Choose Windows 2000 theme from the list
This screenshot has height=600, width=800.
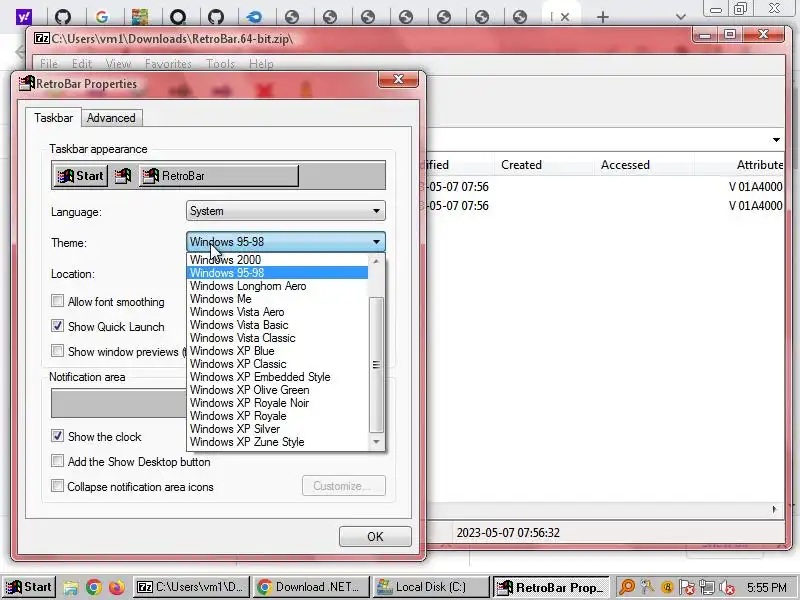[x=278, y=260]
